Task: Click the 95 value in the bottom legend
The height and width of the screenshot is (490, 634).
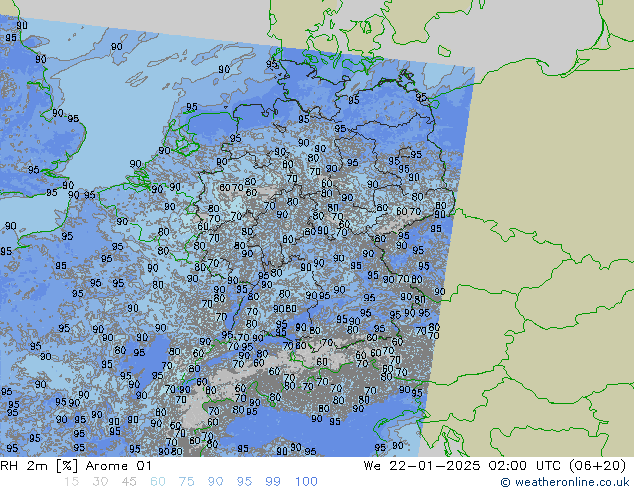Action: click(x=244, y=482)
